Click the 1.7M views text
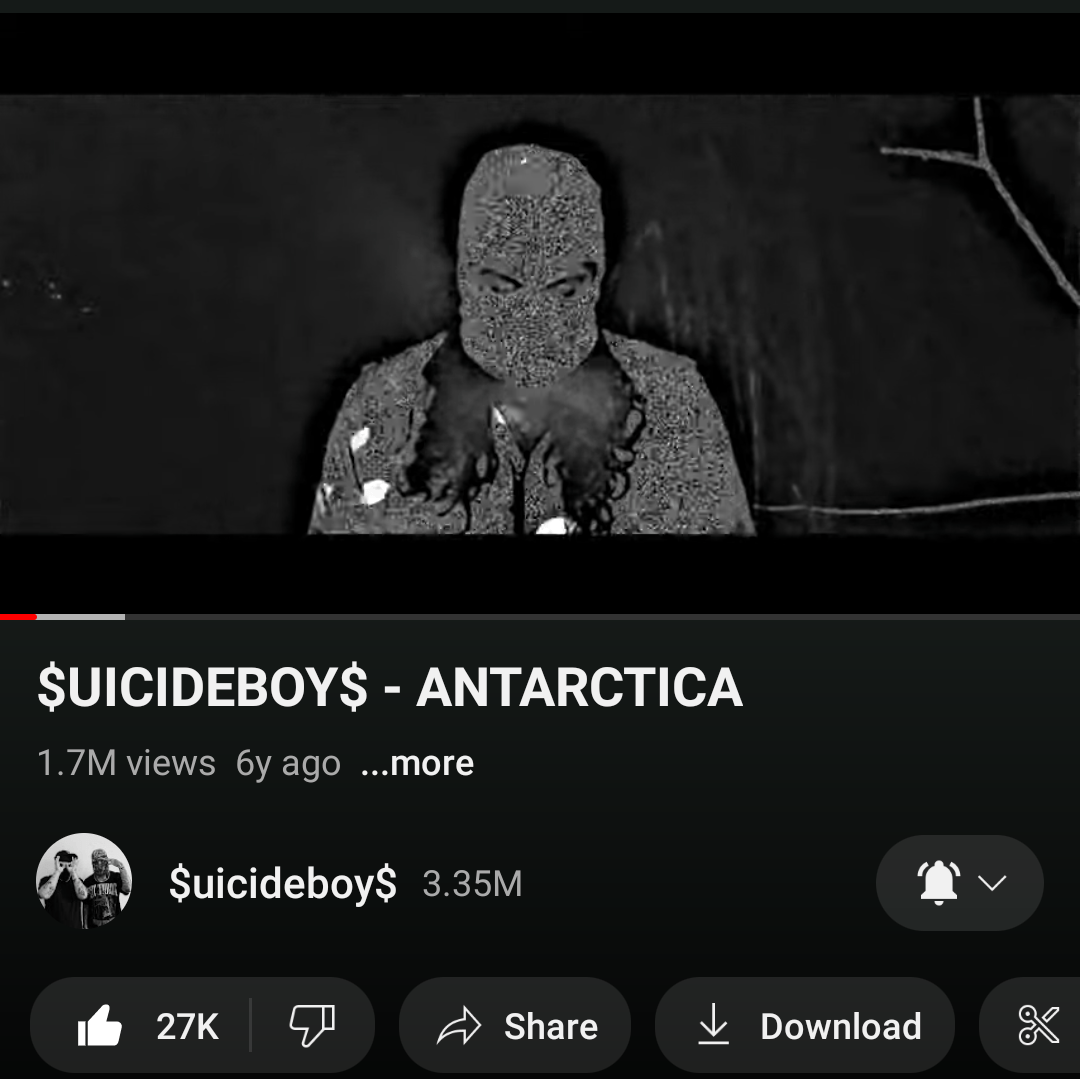1080x1079 pixels. [126, 763]
